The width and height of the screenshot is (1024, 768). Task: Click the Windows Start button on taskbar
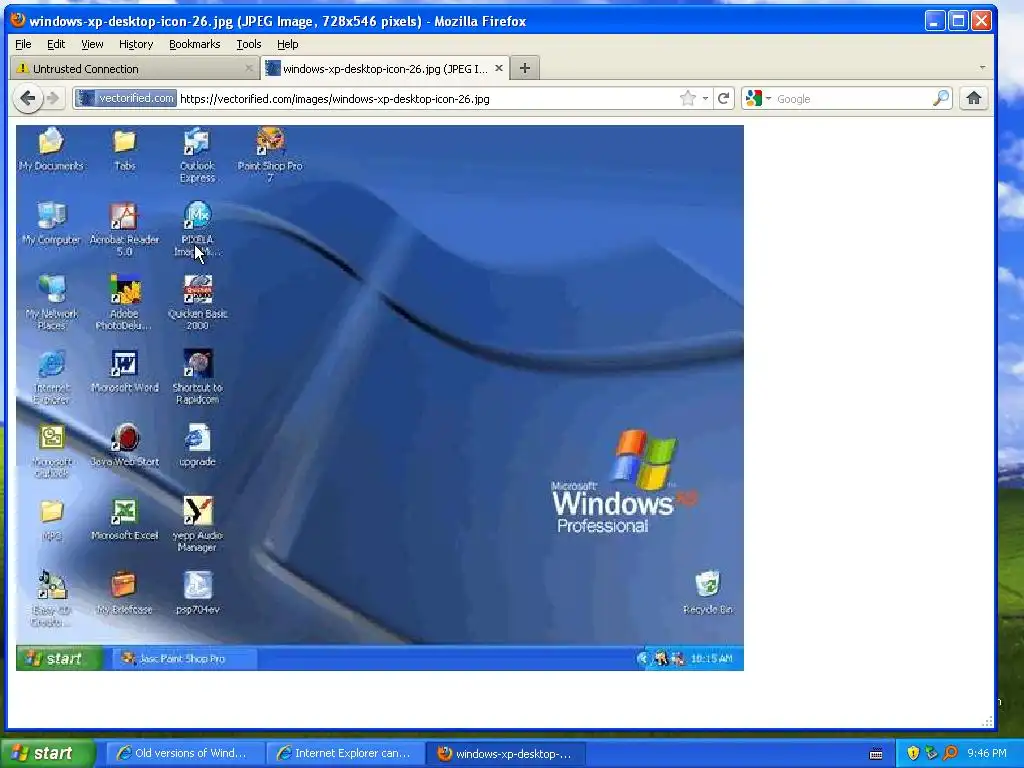pos(47,753)
